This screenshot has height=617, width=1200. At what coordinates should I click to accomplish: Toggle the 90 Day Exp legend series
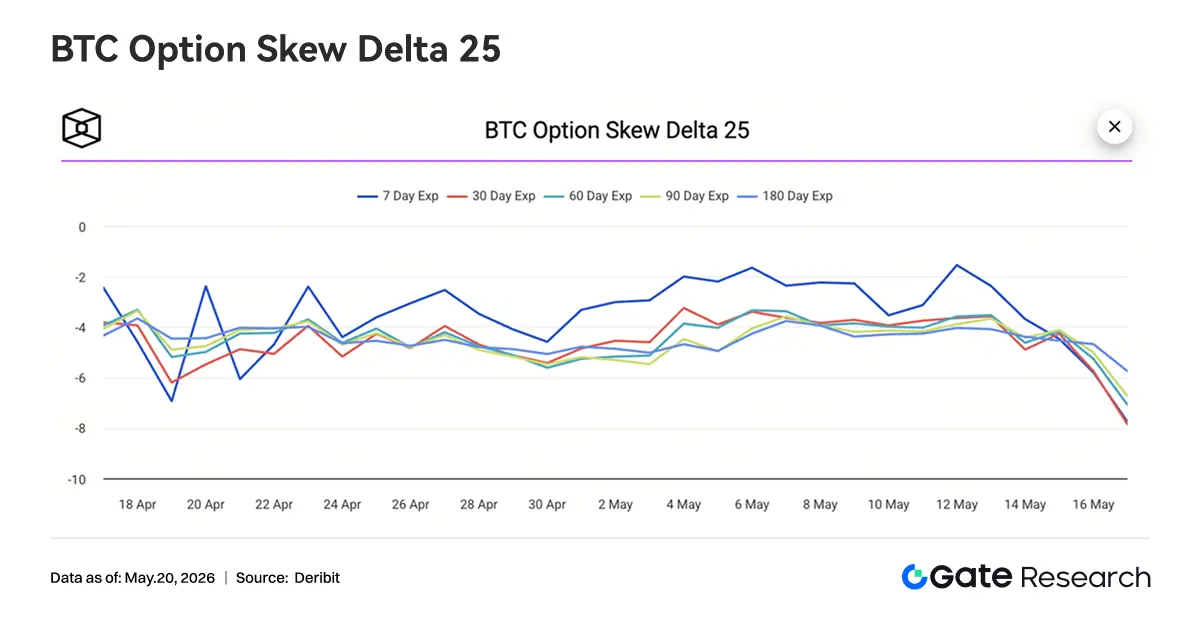[x=686, y=196]
